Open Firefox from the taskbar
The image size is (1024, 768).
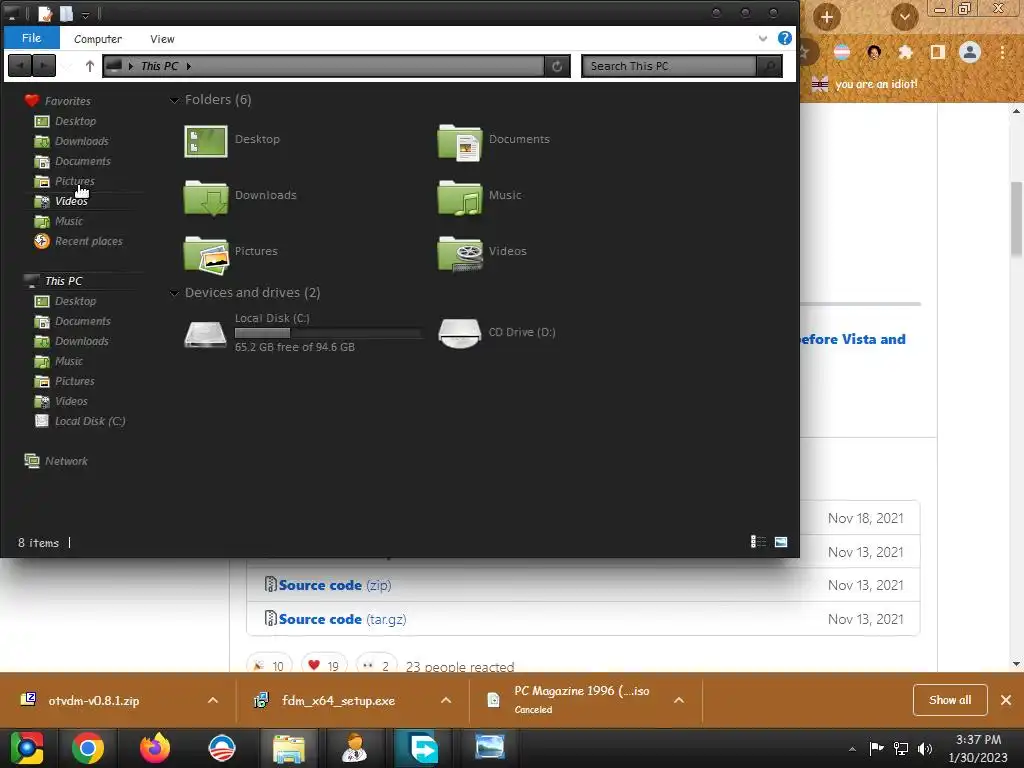(155, 748)
